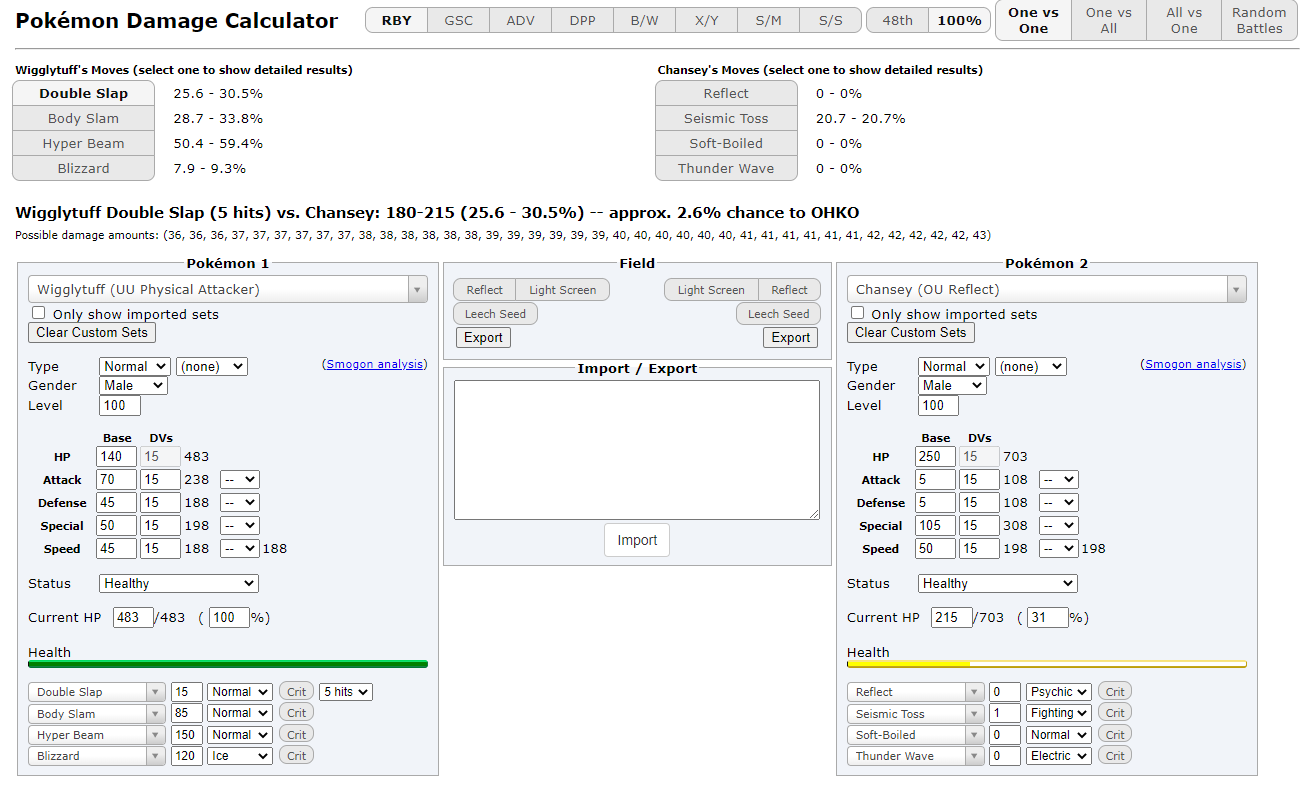Click into the Import / Export text area
Viewport: 1305px width, 786px height.
[x=637, y=450]
